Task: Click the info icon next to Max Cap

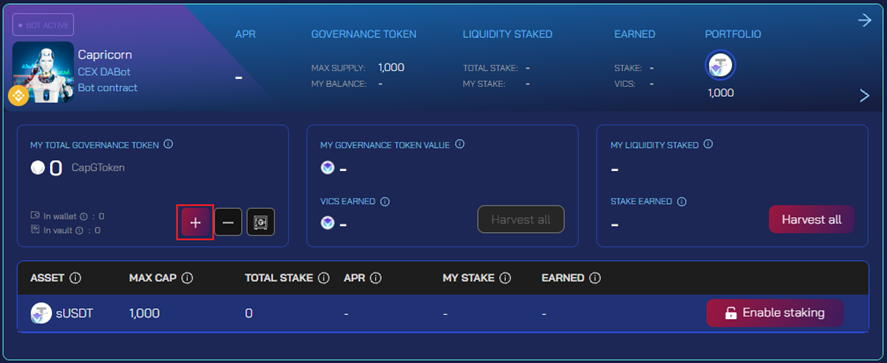Action: click(x=187, y=278)
